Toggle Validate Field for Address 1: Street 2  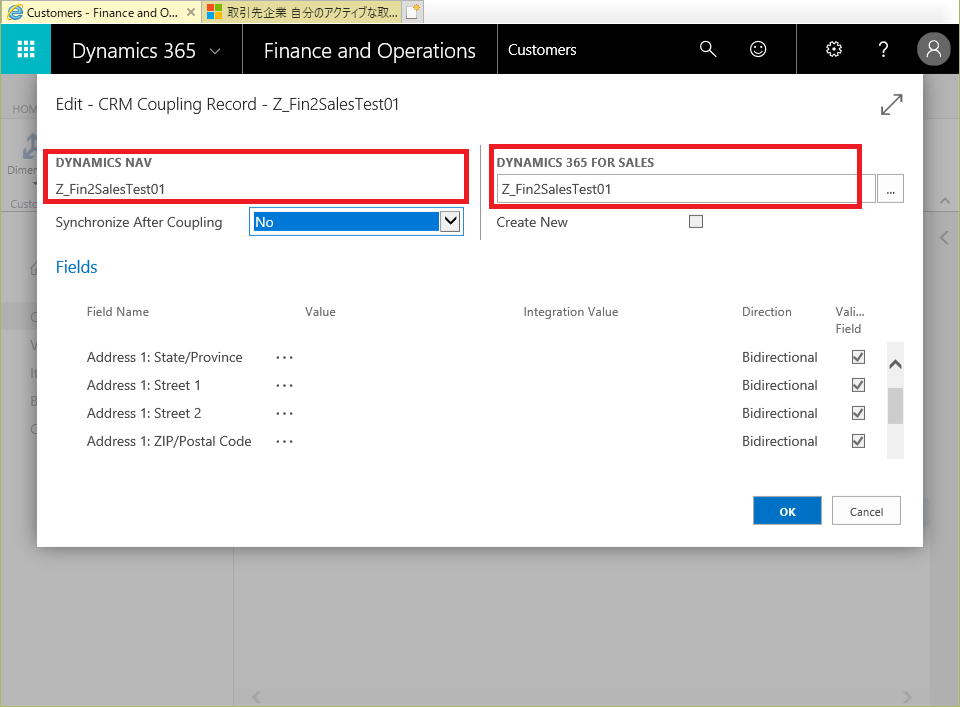858,413
